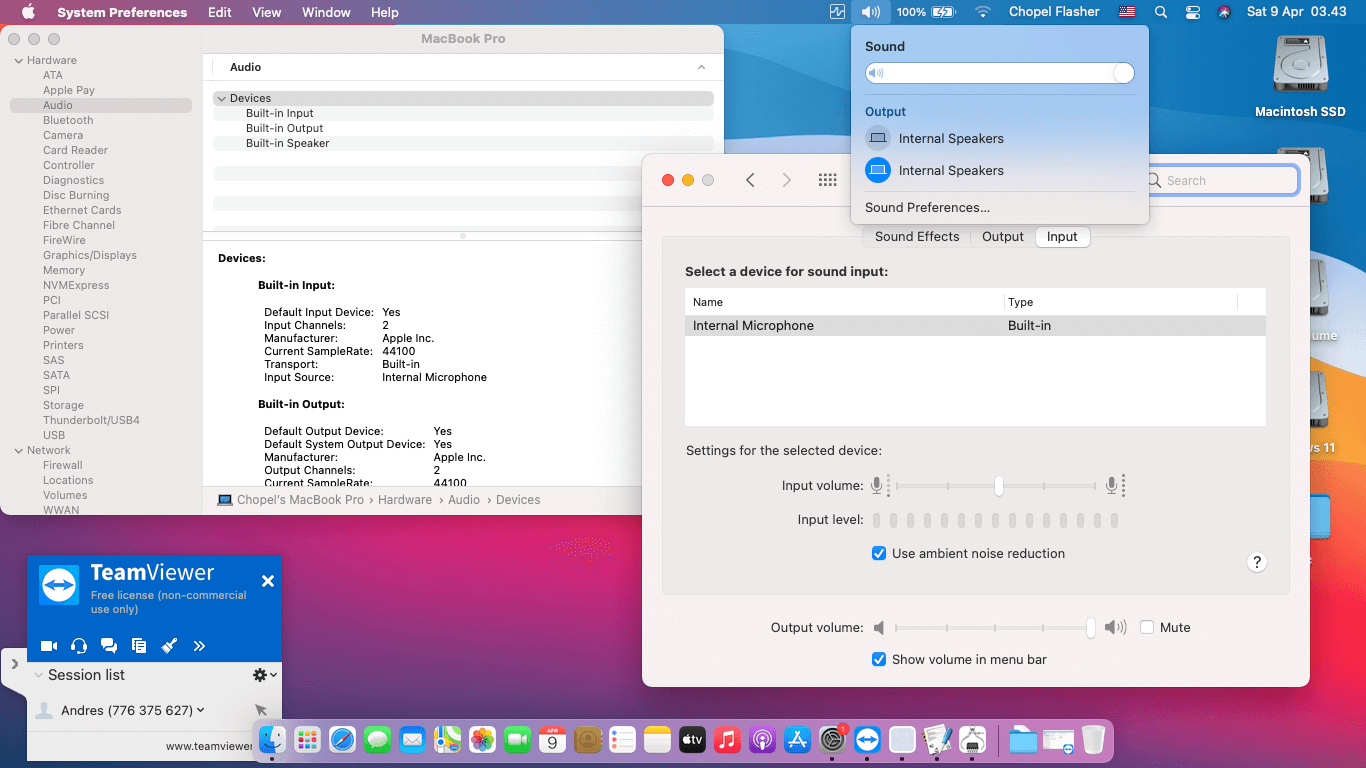
Task: Open the TeamViewer gear settings dropdown
Action: (264, 675)
